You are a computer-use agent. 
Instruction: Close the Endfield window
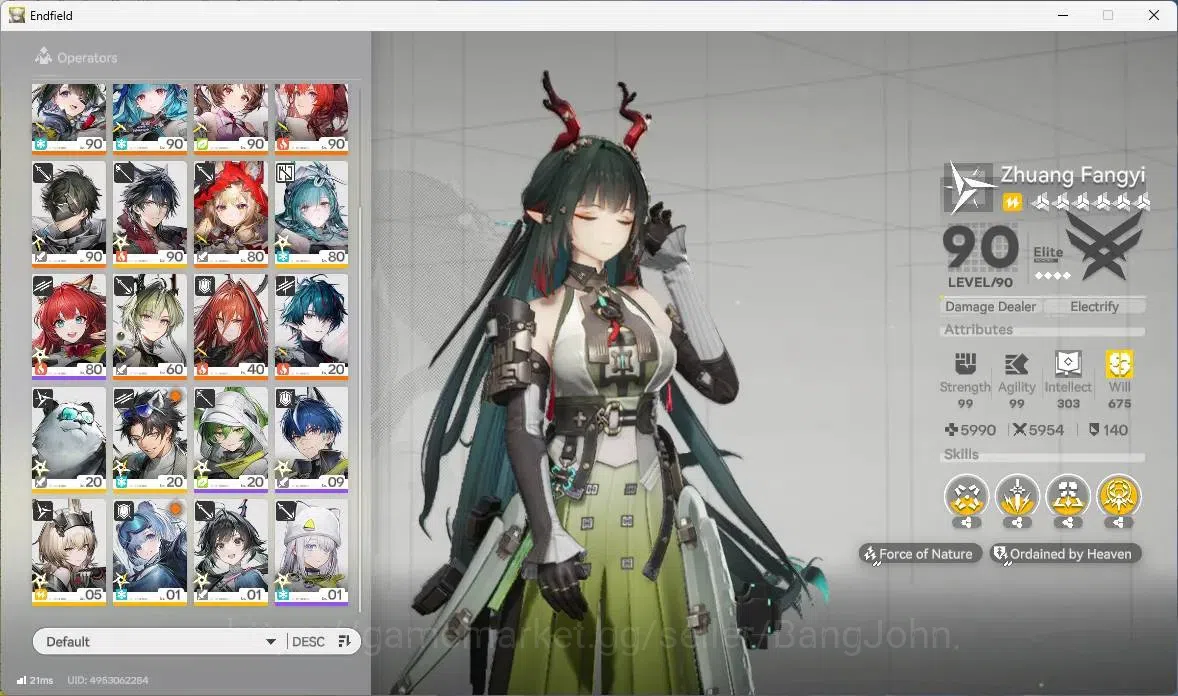click(x=1154, y=15)
